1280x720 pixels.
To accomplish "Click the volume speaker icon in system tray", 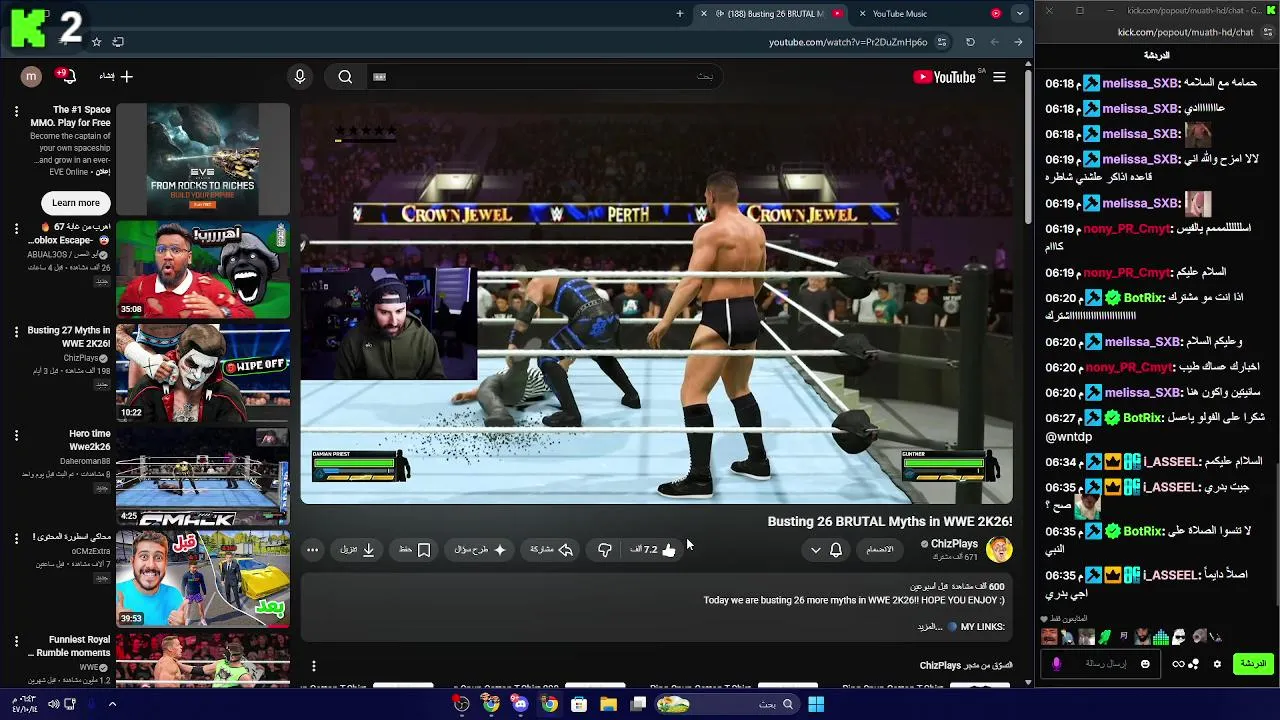I will (x=53, y=704).
